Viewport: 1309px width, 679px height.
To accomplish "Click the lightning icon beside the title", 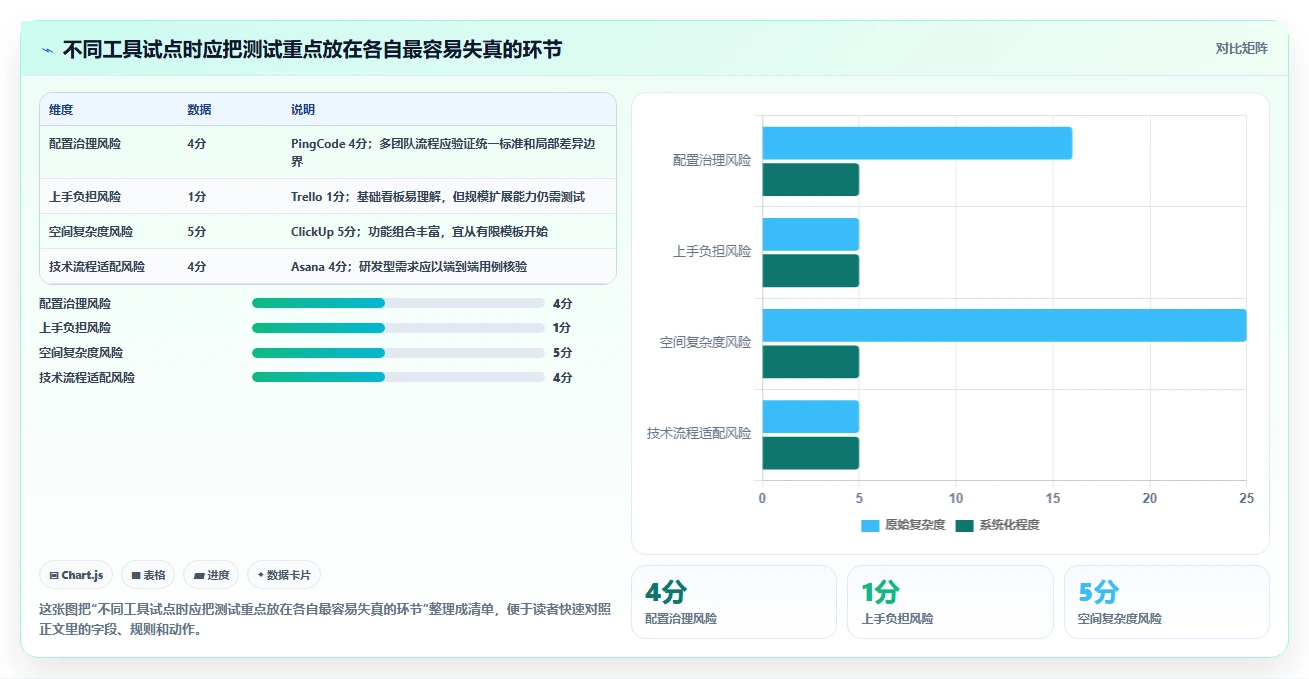I will [x=47, y=50].
